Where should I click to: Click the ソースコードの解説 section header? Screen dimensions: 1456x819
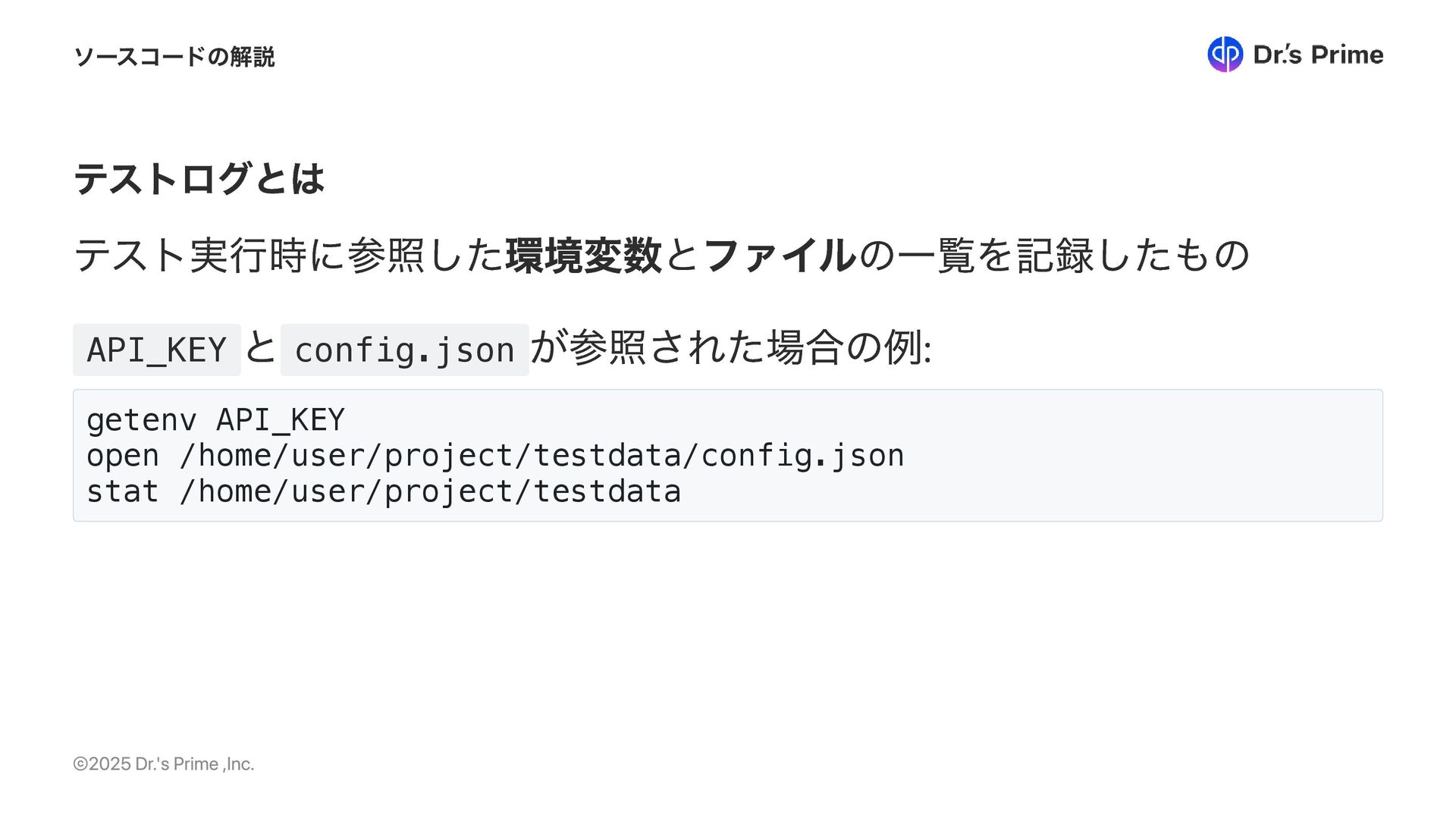click(174, 57)
